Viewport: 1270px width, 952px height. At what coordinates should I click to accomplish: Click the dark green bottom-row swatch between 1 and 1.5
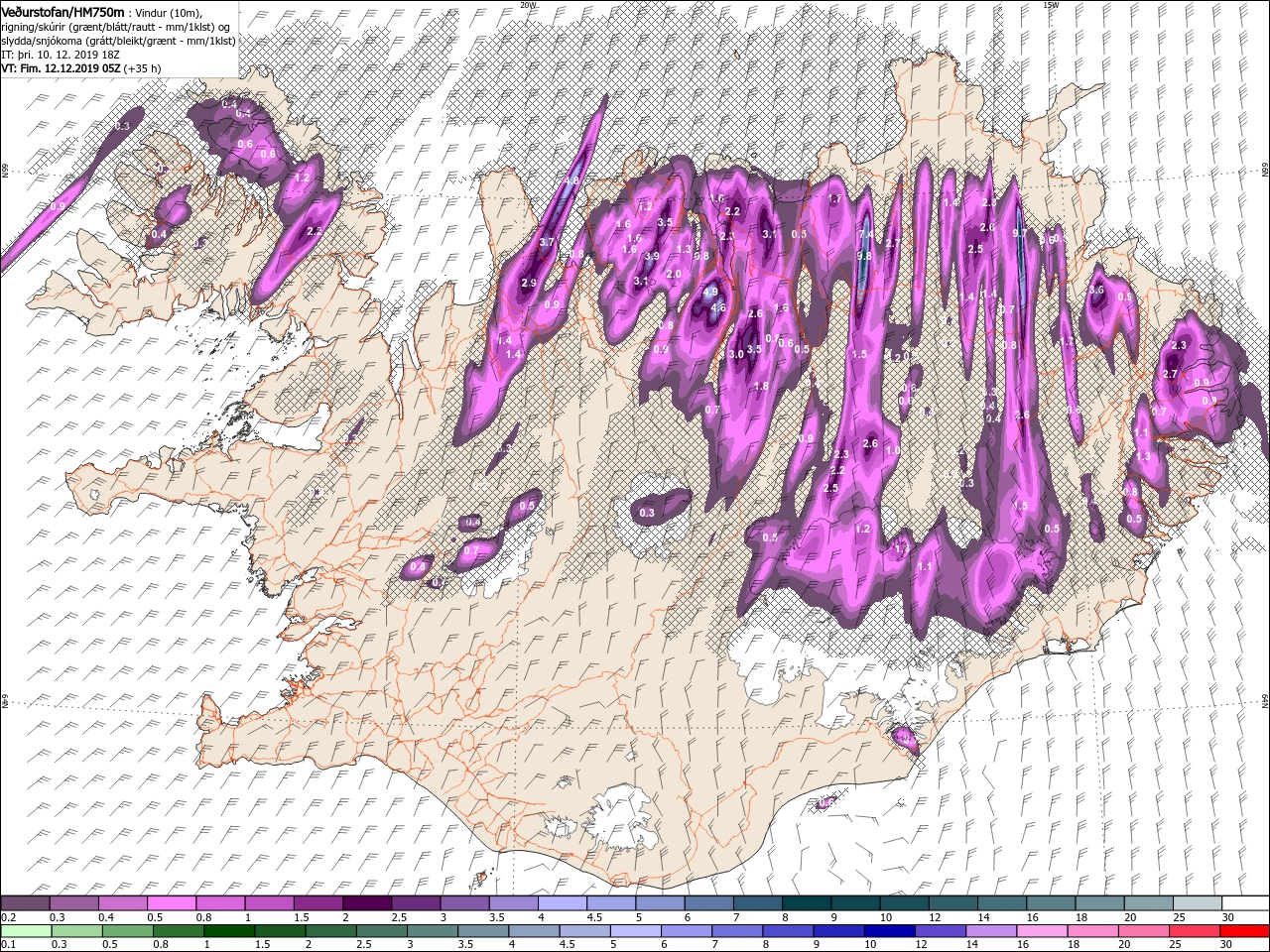click(230, 931)
